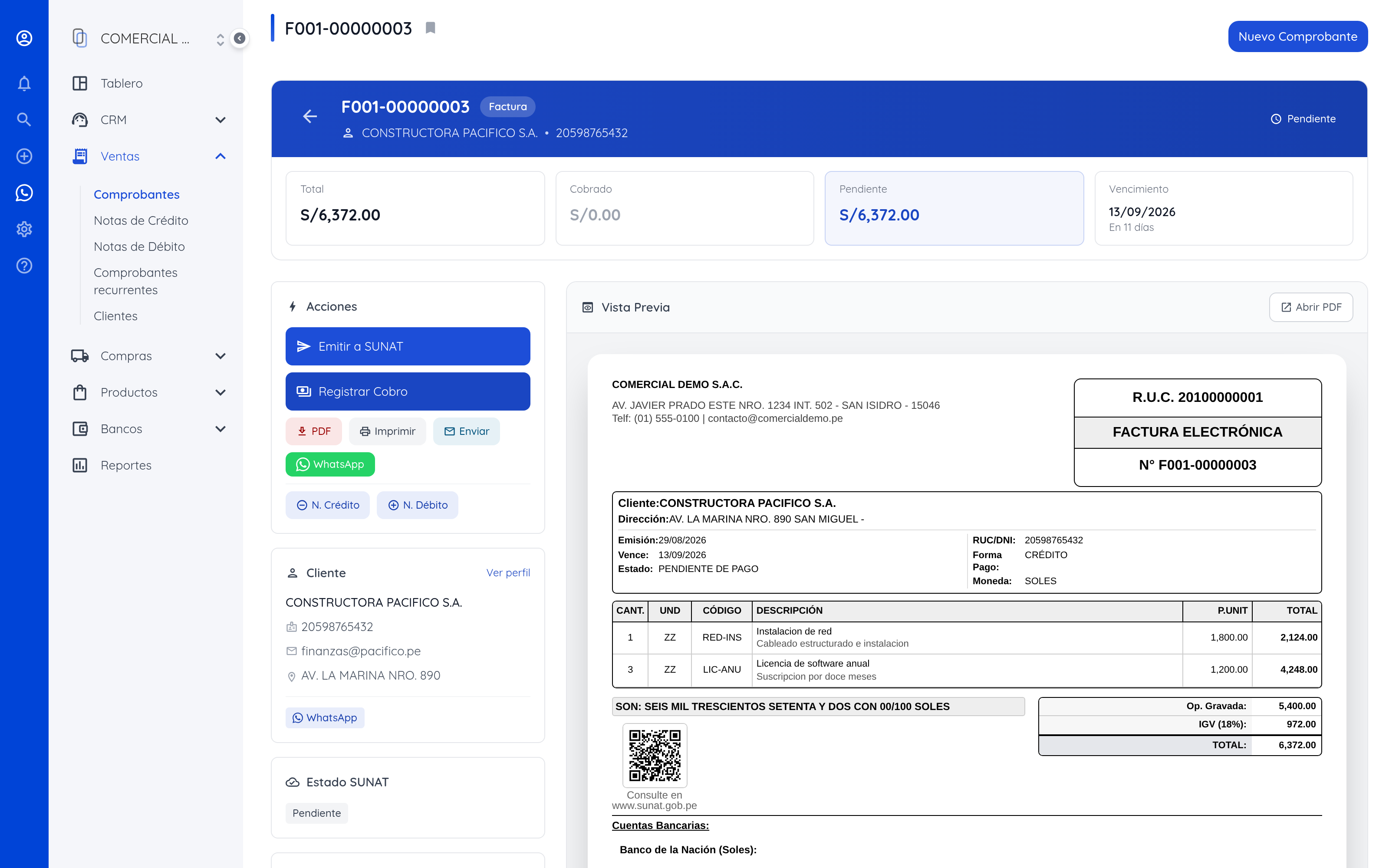
Task: Send invoice via the Enviar button
Action: [x=466, y=431]
